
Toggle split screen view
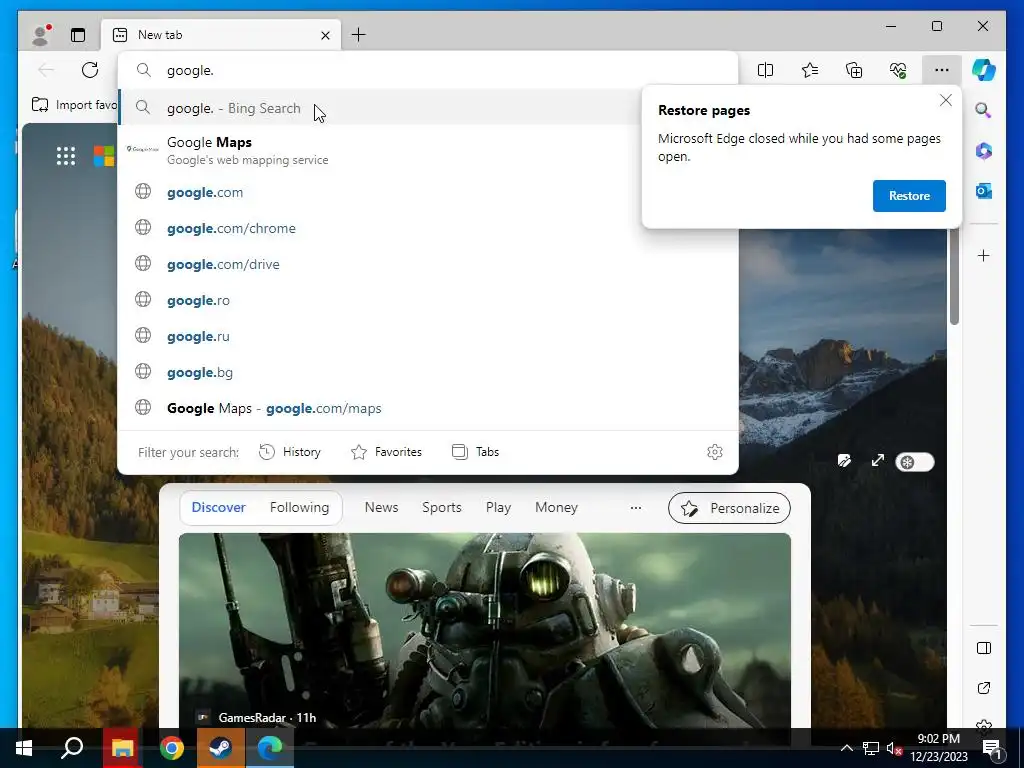click(x=765, y=70)
